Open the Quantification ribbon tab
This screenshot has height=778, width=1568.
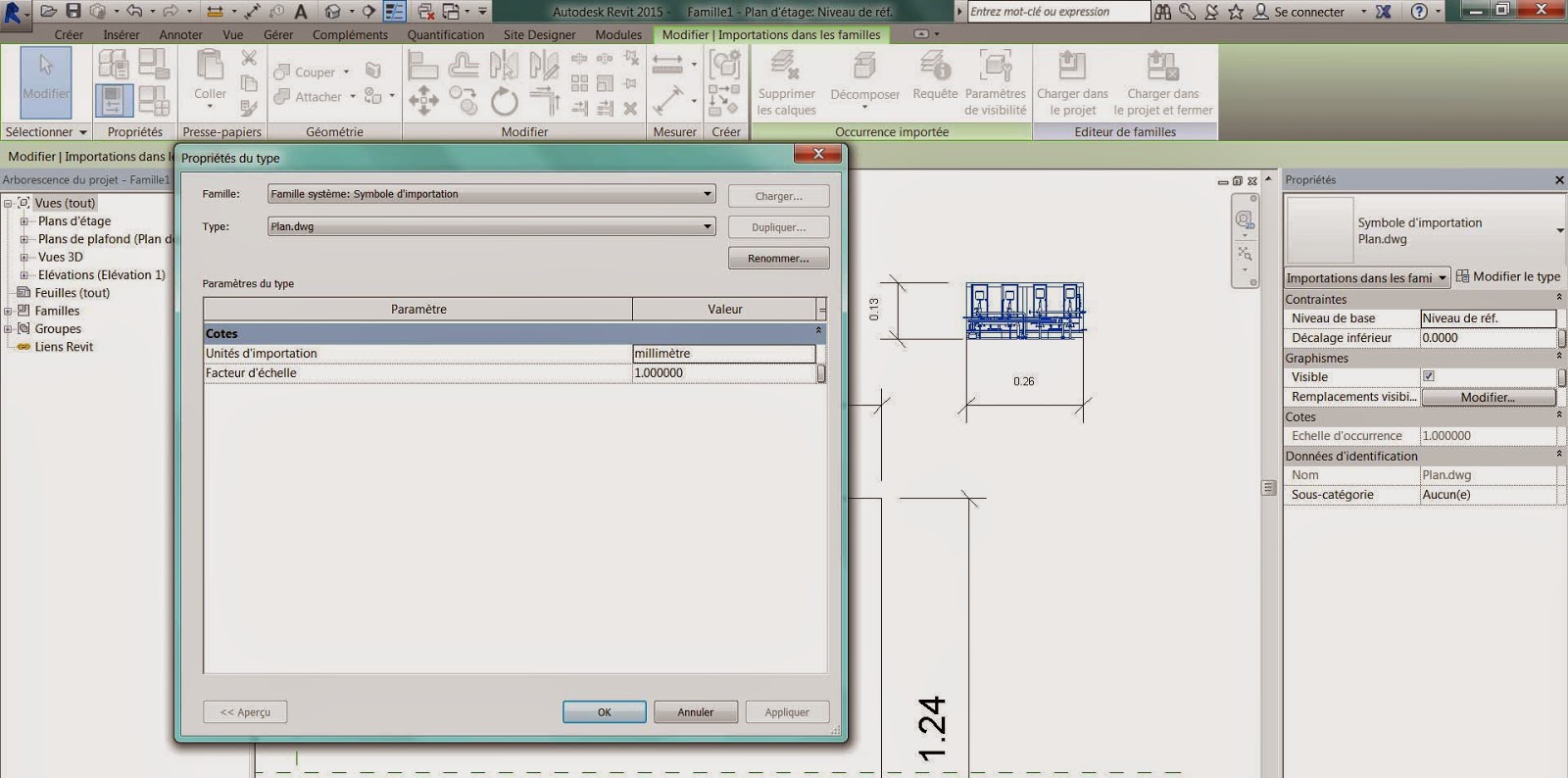click(446, 34)
